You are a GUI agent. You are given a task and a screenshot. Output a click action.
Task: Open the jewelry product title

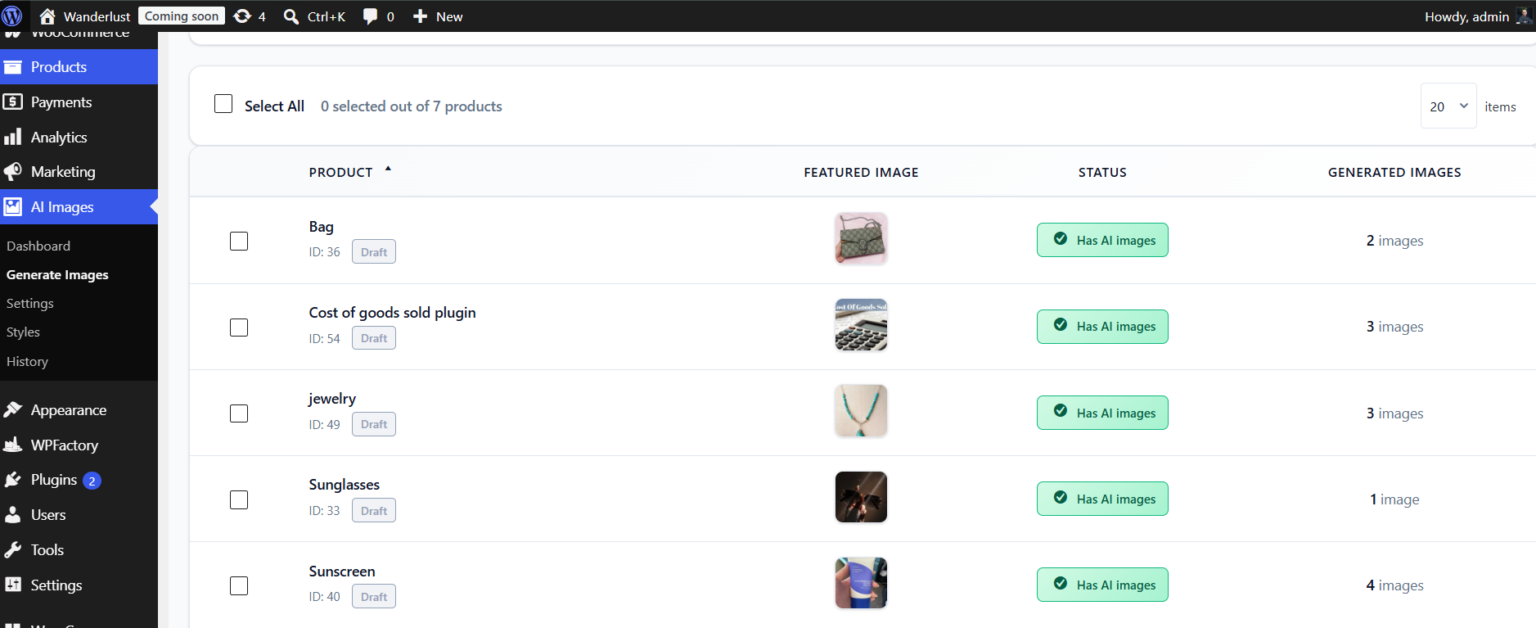pyautogui.click(x=332, y=399)
